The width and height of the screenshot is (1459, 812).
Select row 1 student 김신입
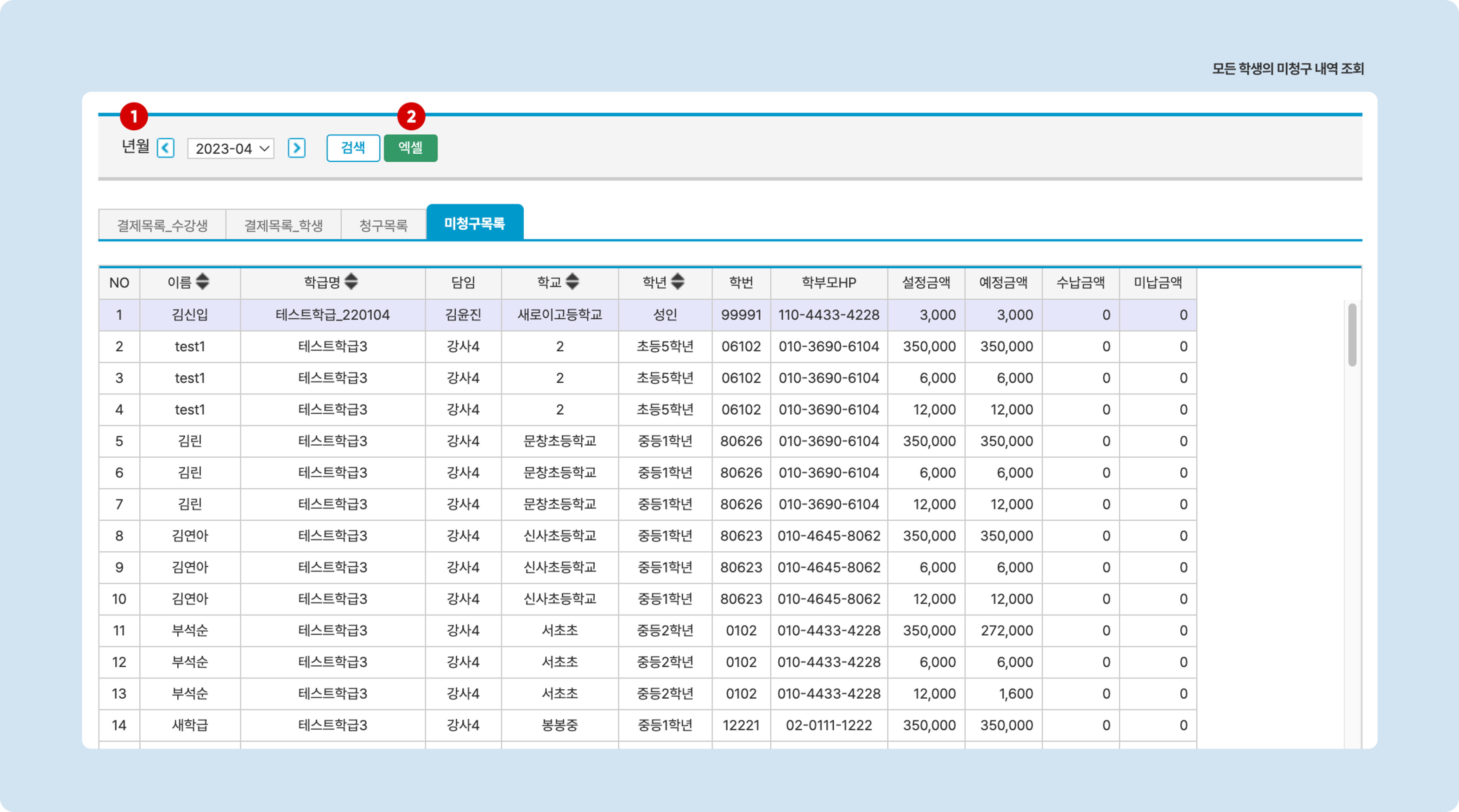coord(190,315)
